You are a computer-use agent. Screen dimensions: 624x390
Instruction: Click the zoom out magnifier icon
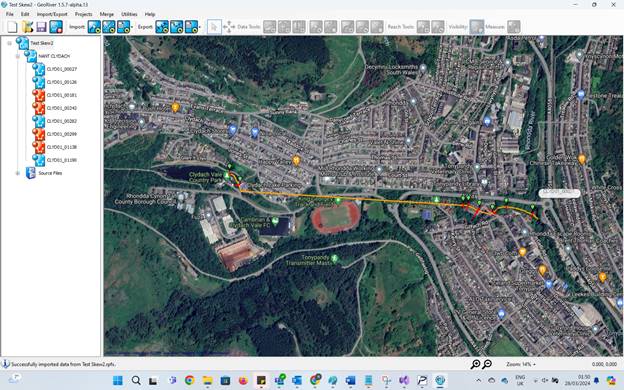[x=487, y=364]
